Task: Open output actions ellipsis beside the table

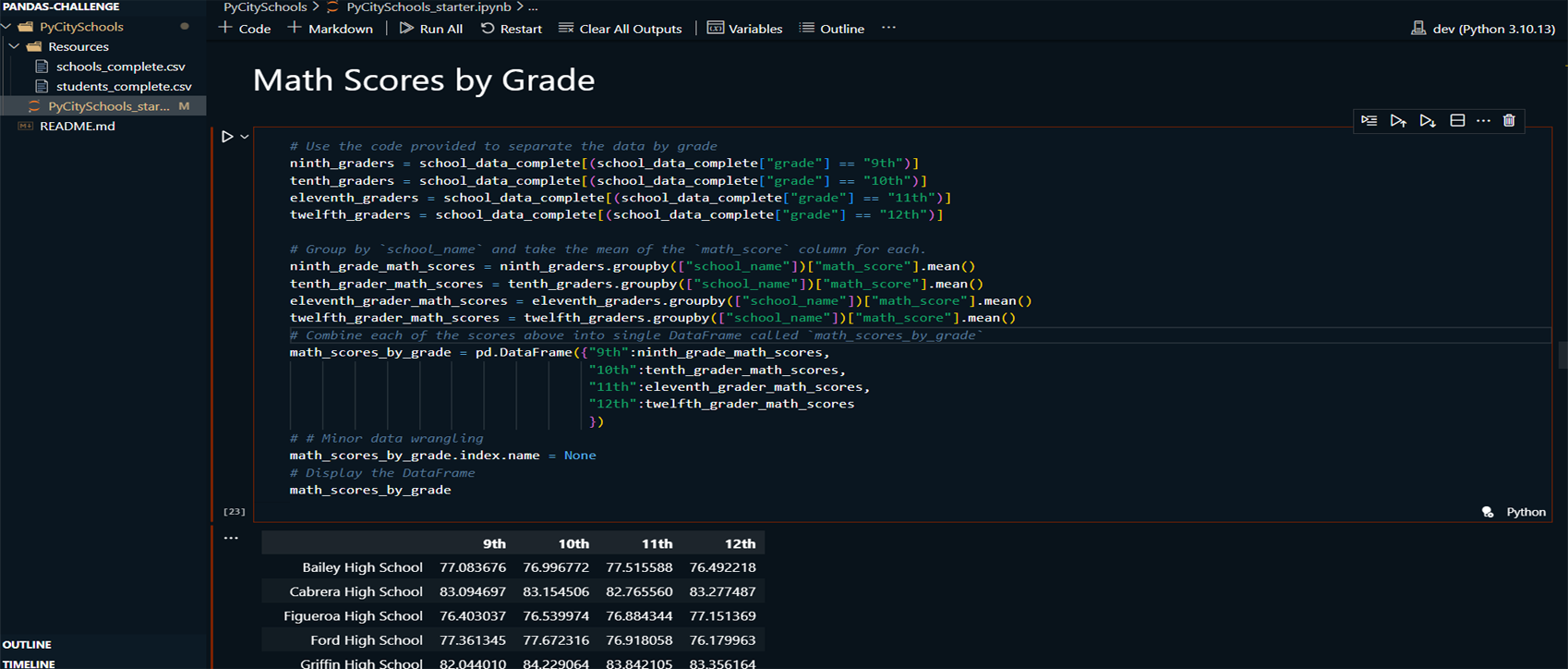Action: 231,538
